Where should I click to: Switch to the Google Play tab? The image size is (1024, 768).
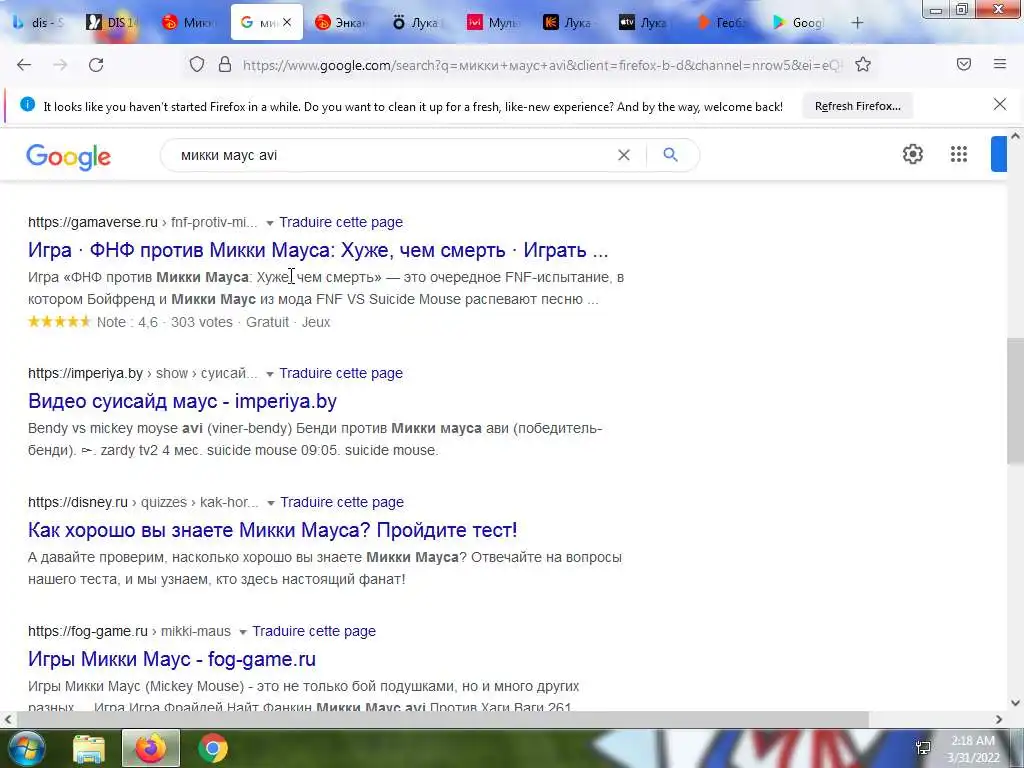(x=797, y=22)
